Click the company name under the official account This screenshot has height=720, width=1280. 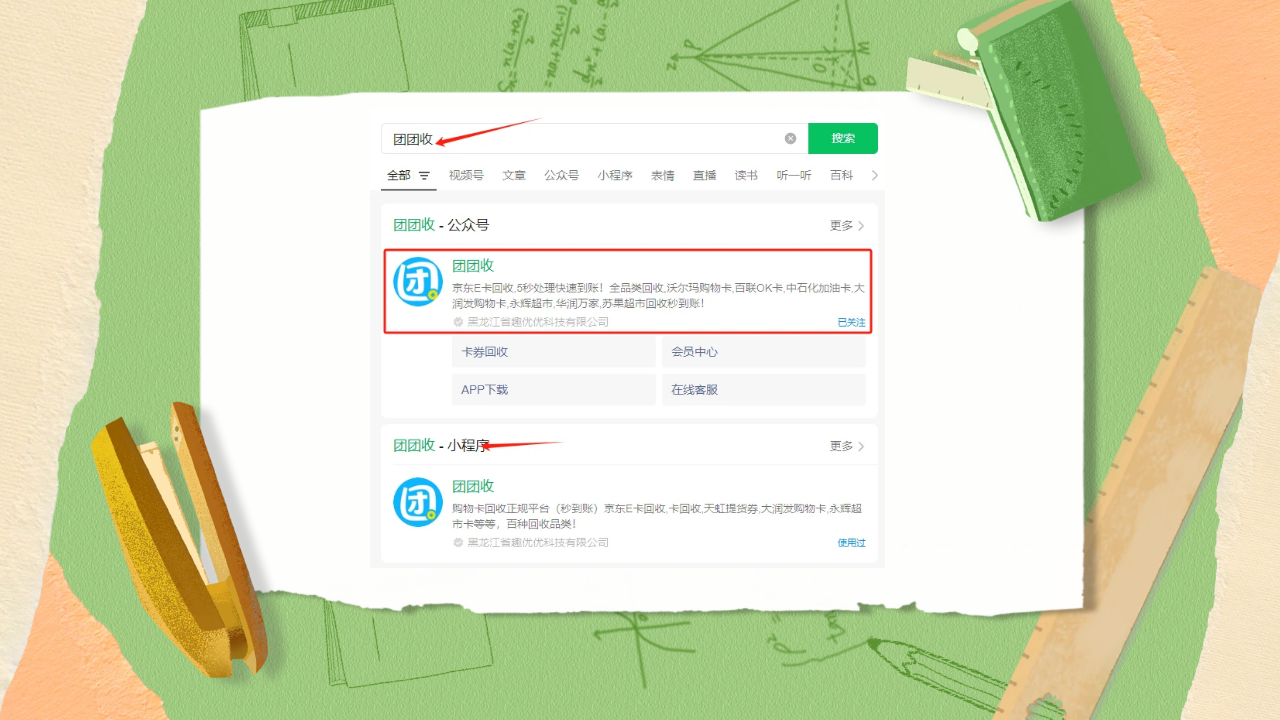point(538,322)
